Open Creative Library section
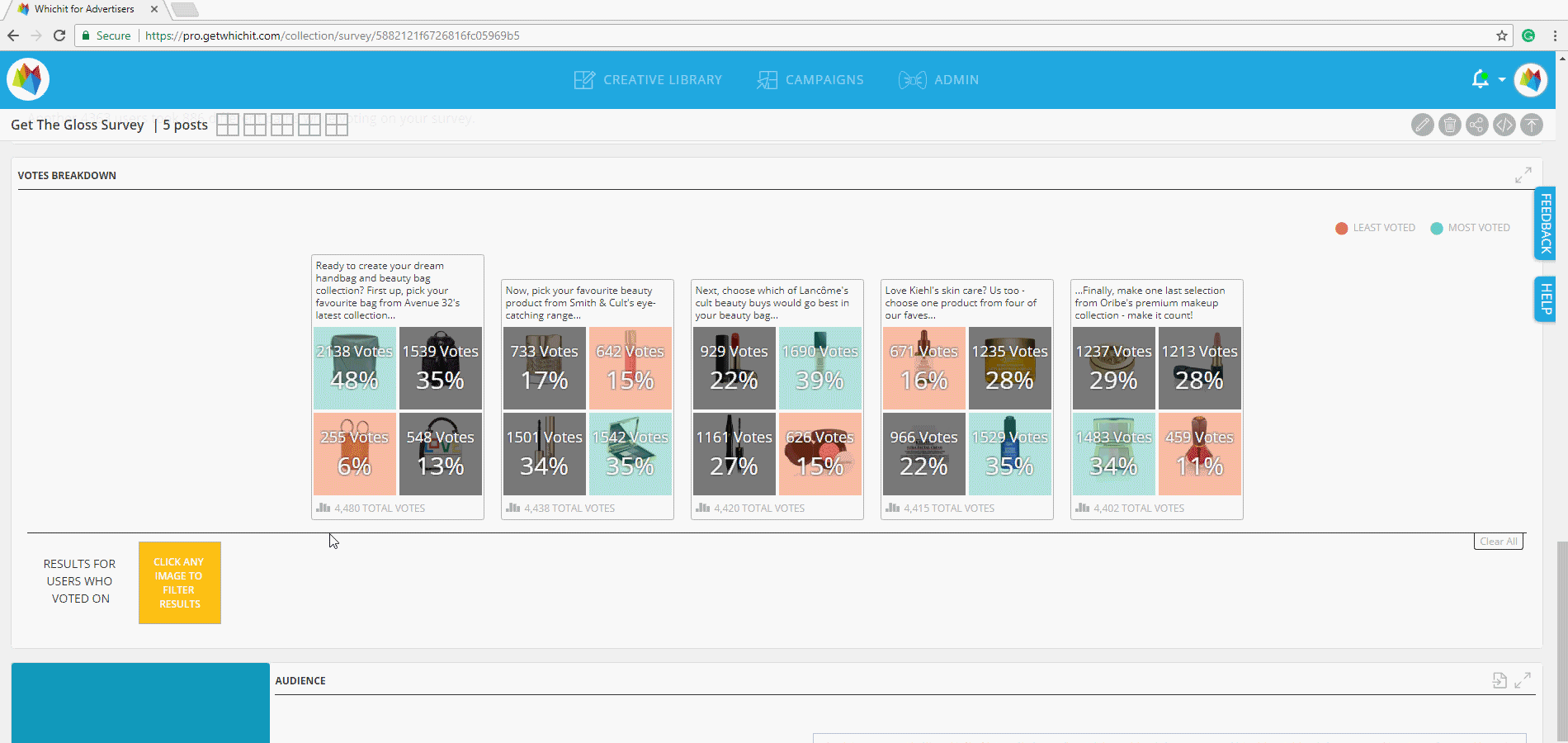The width and height of the screenshot is (1568, 743). click(648, 80)
